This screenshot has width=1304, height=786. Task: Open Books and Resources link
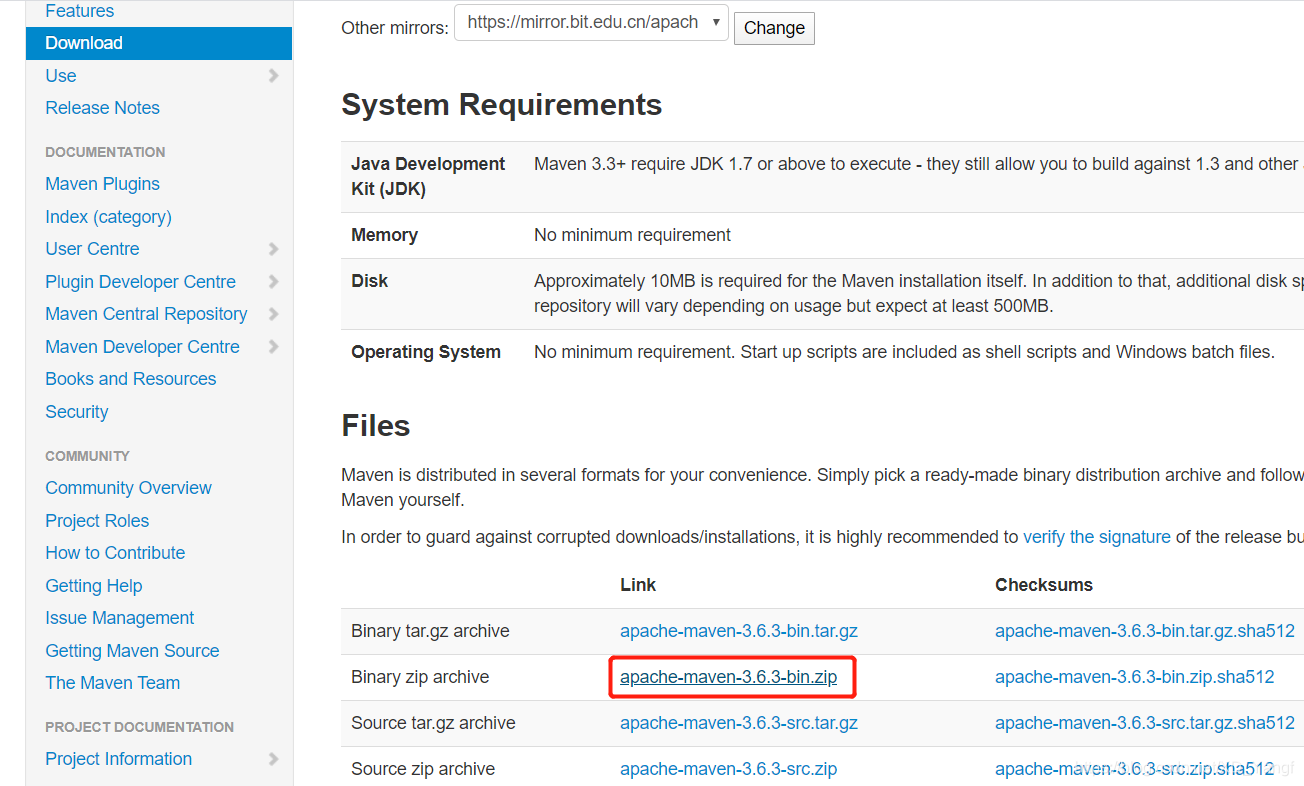pyautogui.click(x=130, y=379)
